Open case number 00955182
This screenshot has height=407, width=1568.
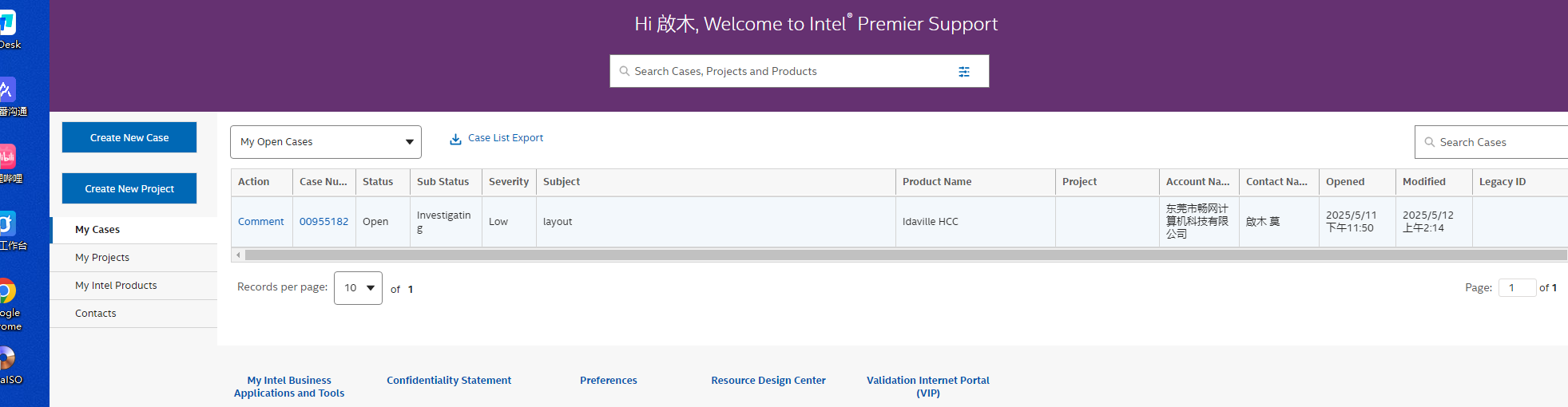(x=324, y=222)
